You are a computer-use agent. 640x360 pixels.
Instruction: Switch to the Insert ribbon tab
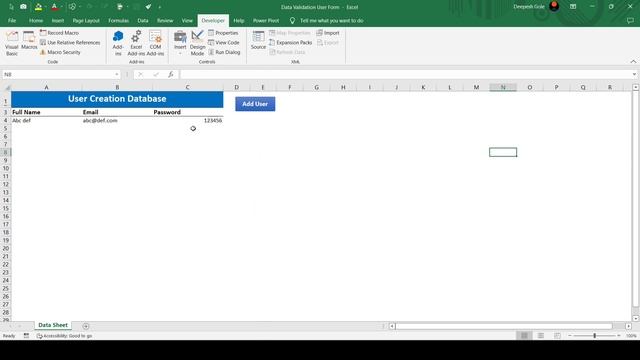click(x=58, y=20)
